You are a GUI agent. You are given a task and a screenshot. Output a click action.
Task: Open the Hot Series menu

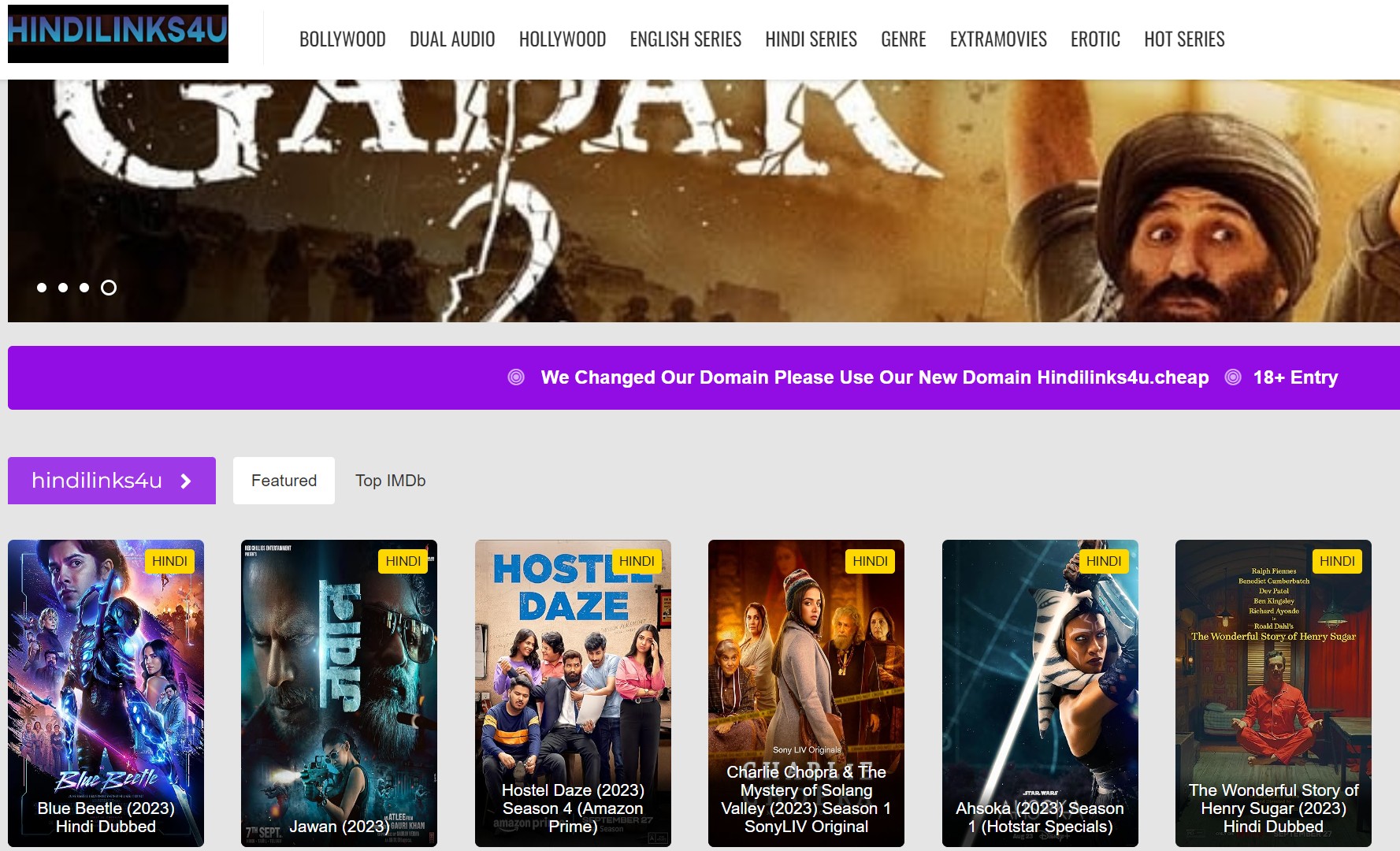(x=1184, y=39)
